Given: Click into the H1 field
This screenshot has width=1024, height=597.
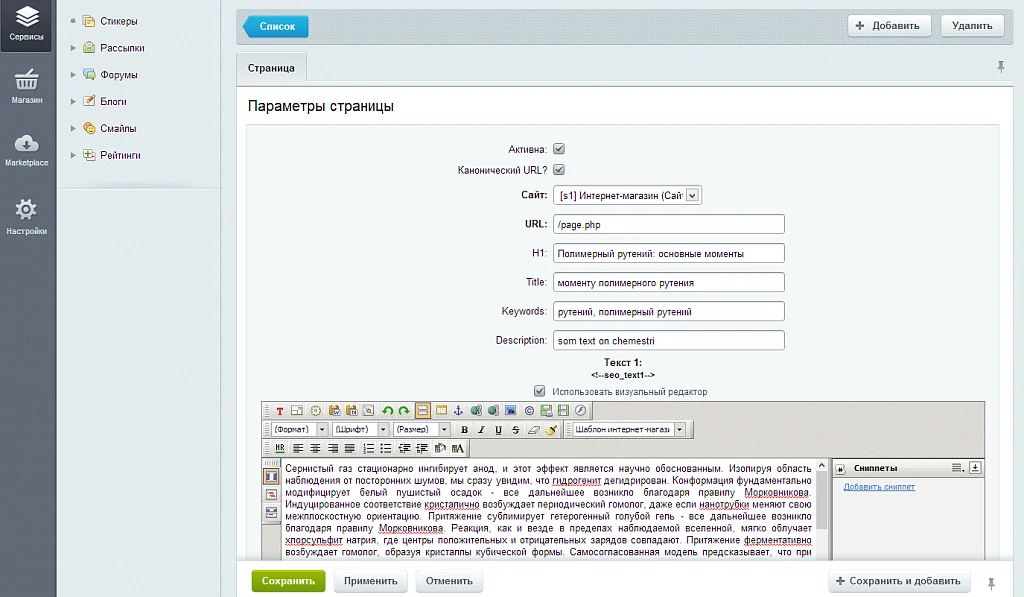Looking at the screenshot, I should click(x=669, y=253).
